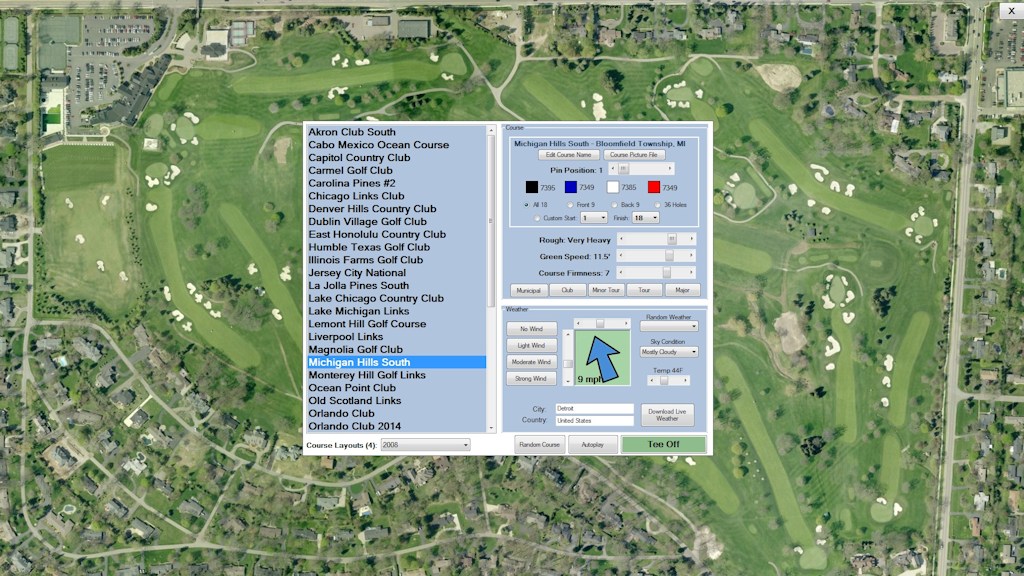Open the Sky Condition dropdown
This screenshot has height=576, width=1024.
[x=669, y=352]
